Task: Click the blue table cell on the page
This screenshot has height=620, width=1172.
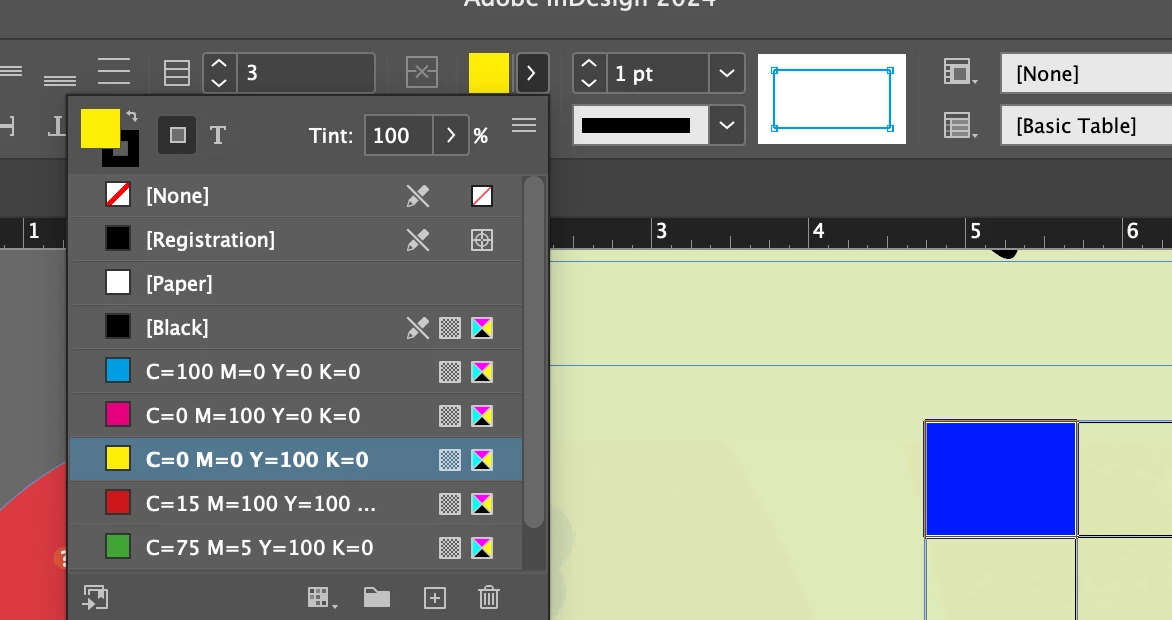Action: pyautogui.click(x=1001, y=479)
